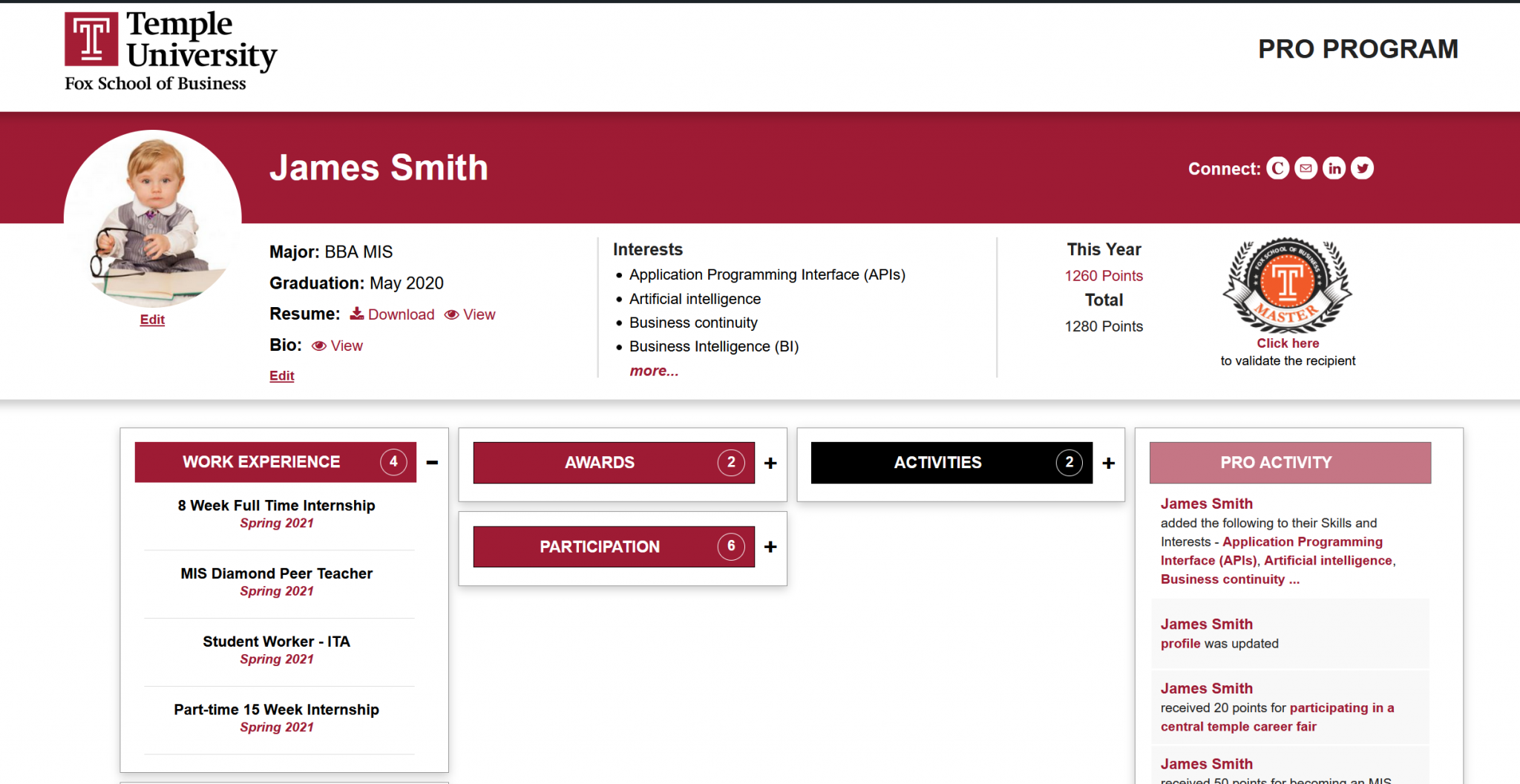Click the Temple University logo

tap(171, 50)
